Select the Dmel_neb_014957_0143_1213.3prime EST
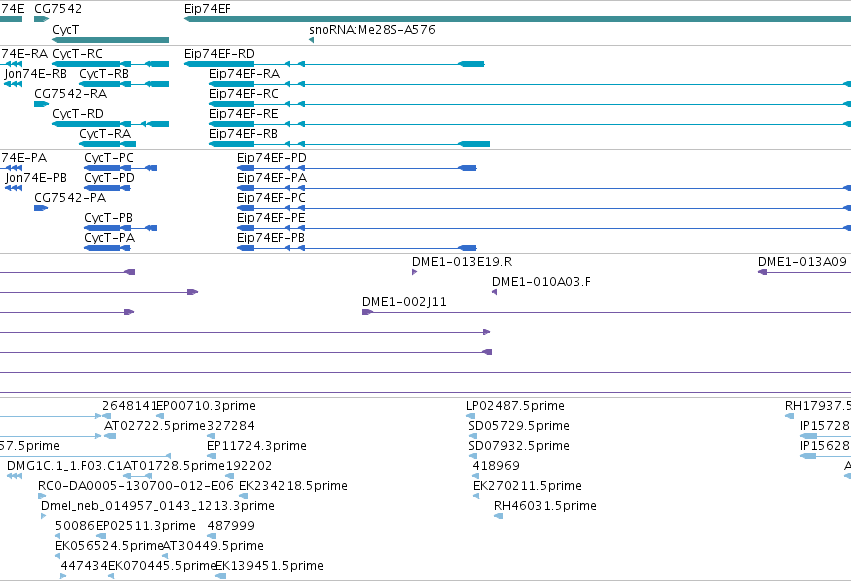 click(x=44, y=516)
